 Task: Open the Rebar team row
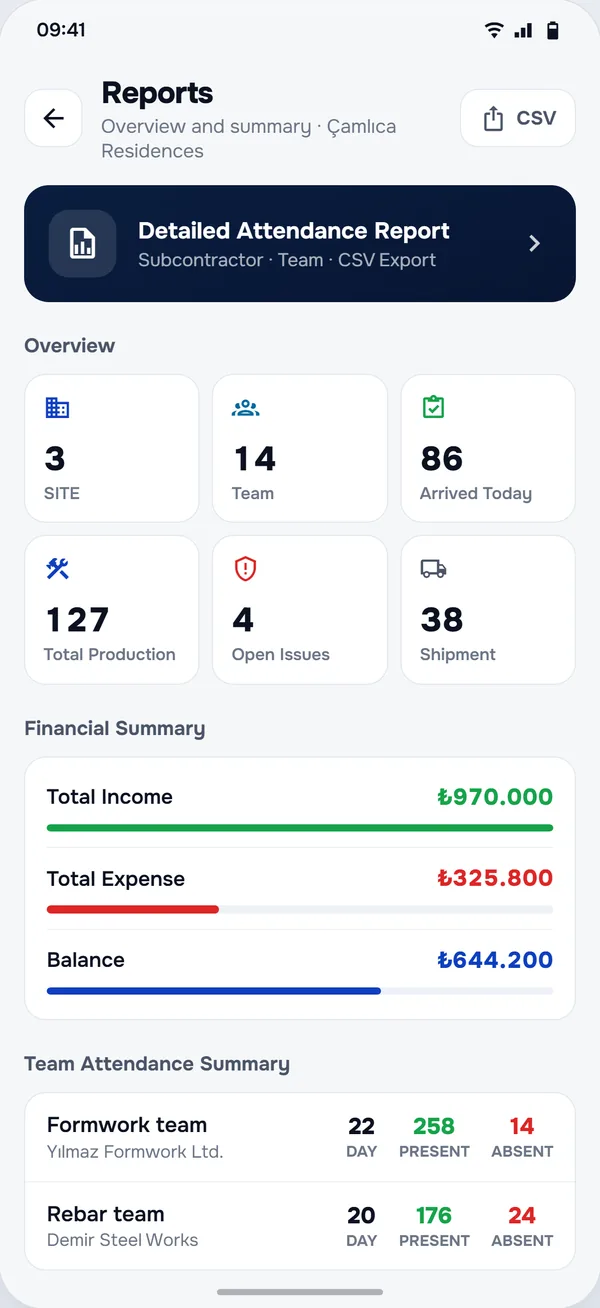click(x=300, y=1226)
